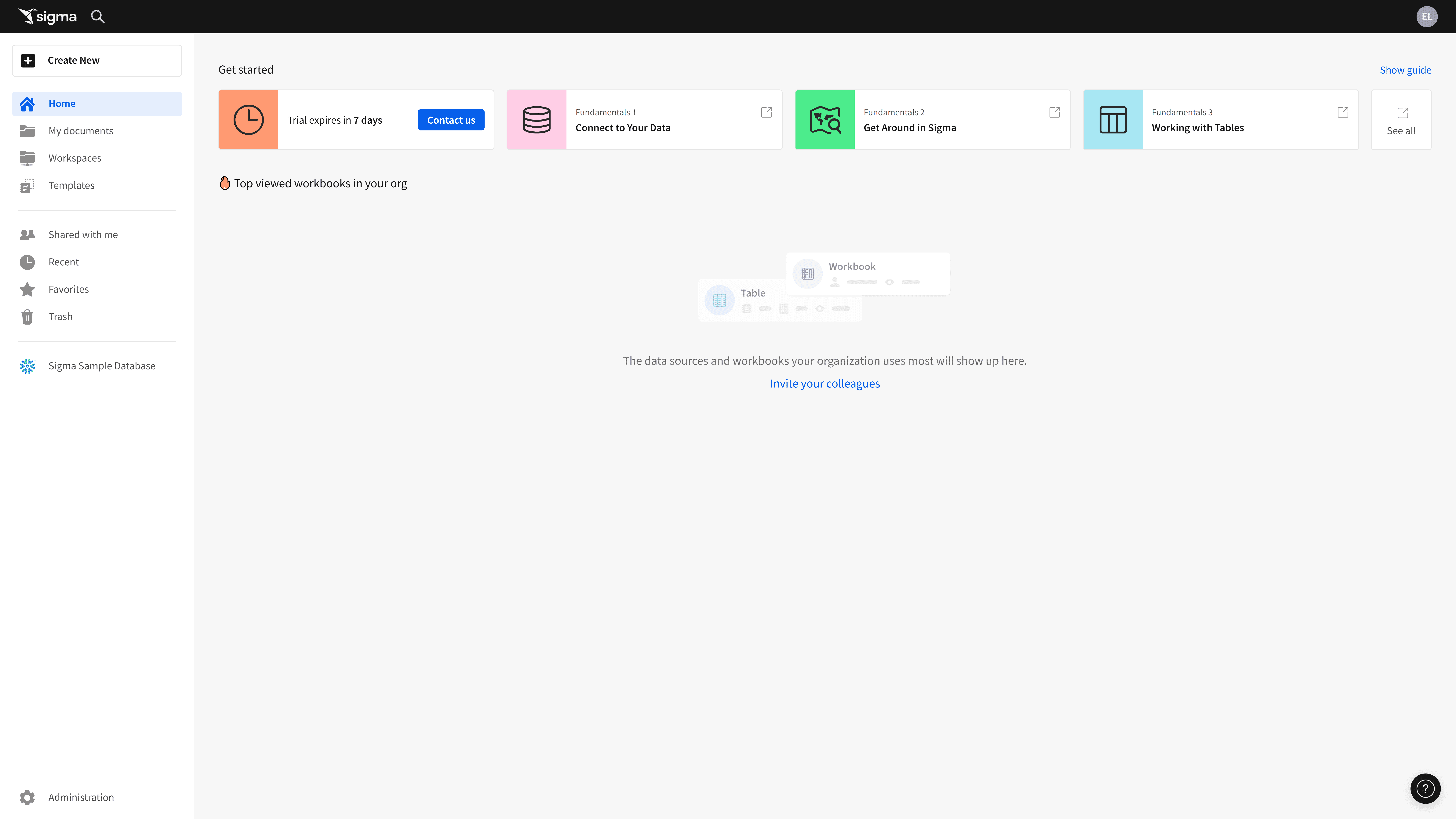Click Top viewed workbooks in your org heading
1456x819 pixels.
tap(320, 184)
